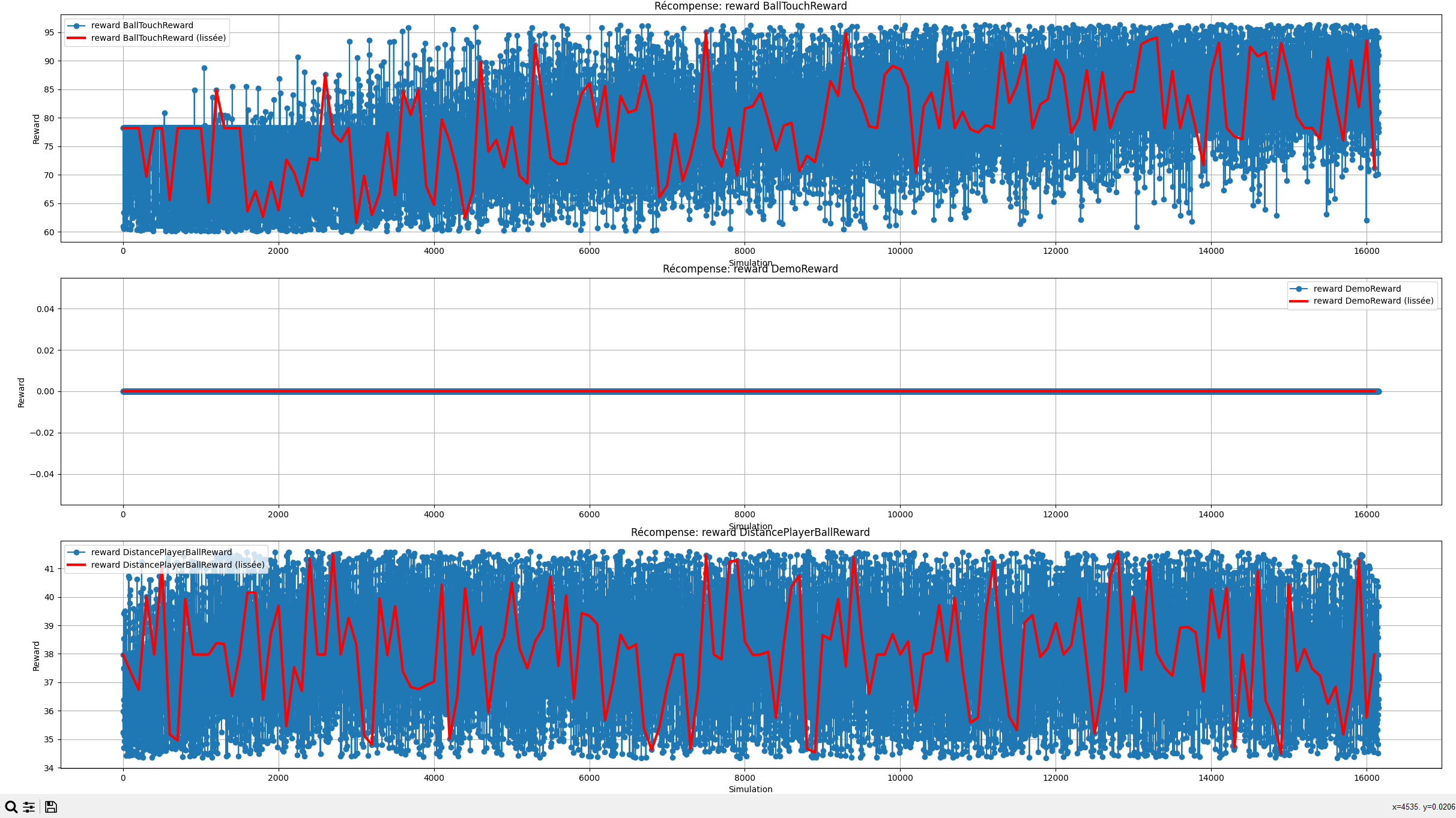This screenshot has width=1456, height=818.
Task: Click the 0.04 tick on DemoReward y-axis
Action: (x=45, y=309)
